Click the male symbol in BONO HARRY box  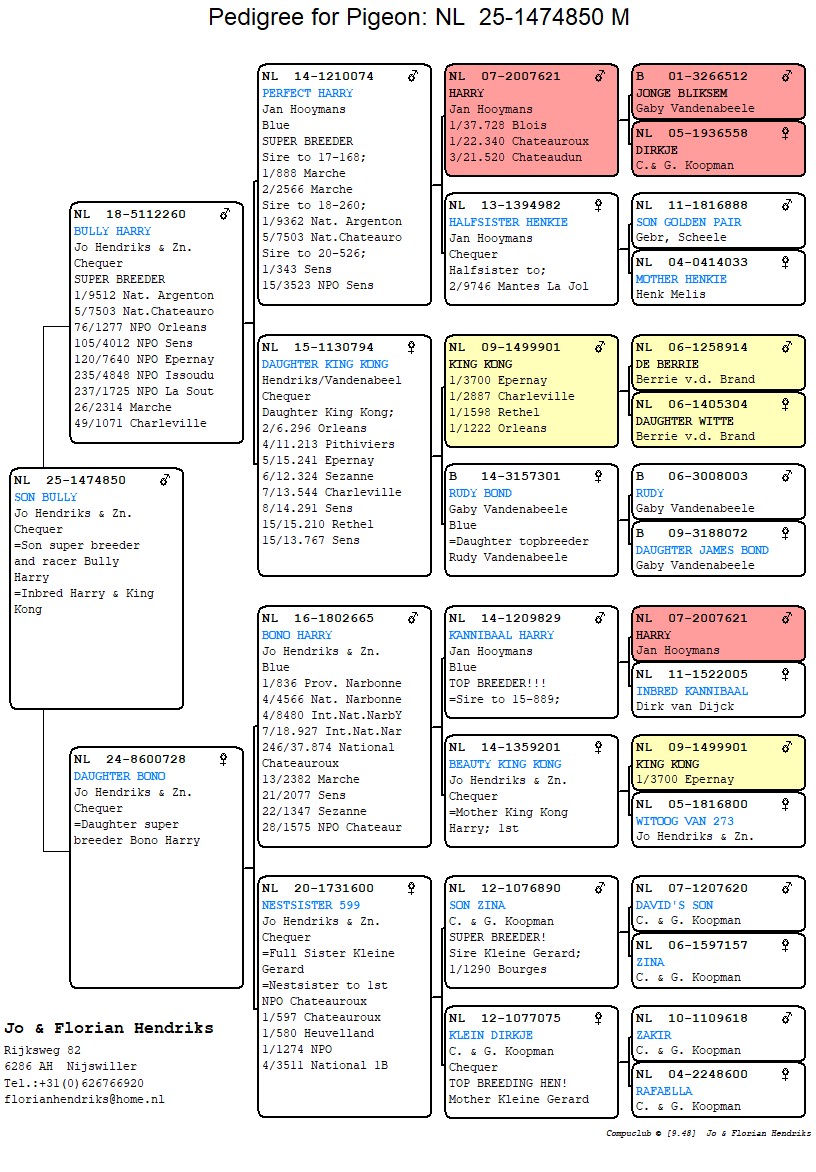point(412,619)
